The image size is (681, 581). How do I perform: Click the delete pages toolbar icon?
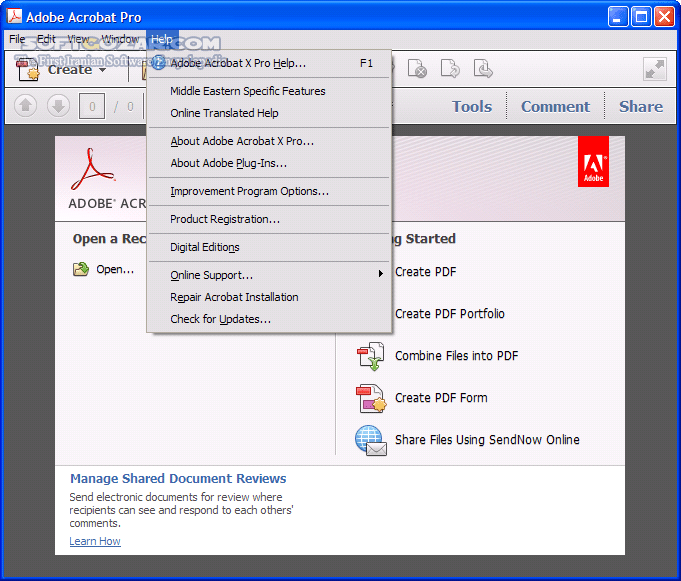(x=417, y=69)
